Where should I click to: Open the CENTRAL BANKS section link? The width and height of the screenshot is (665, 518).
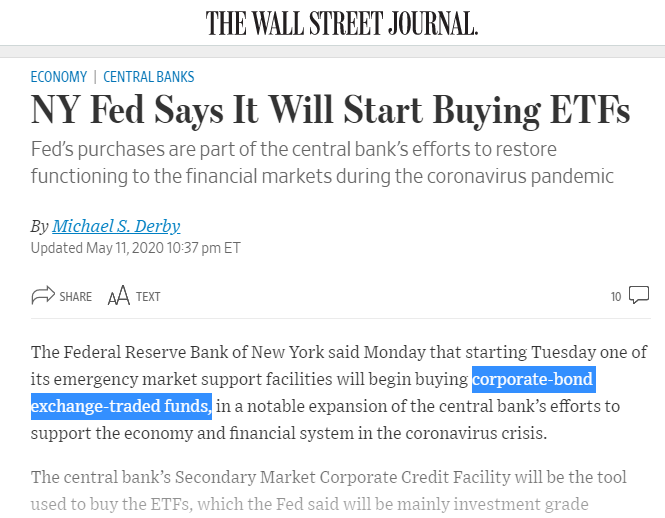tap(148, 77)
